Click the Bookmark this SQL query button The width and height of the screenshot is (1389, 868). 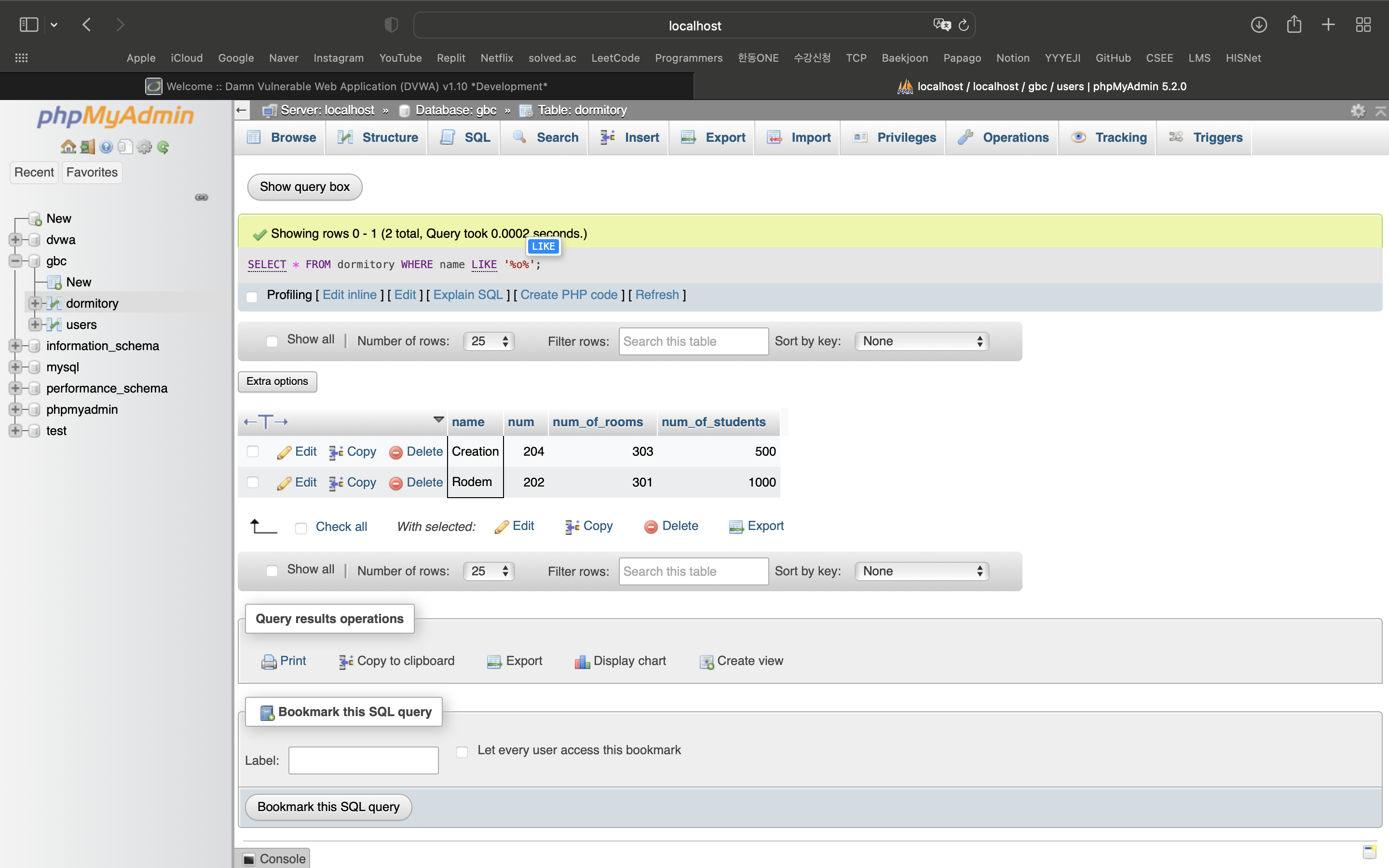(328, 807)
